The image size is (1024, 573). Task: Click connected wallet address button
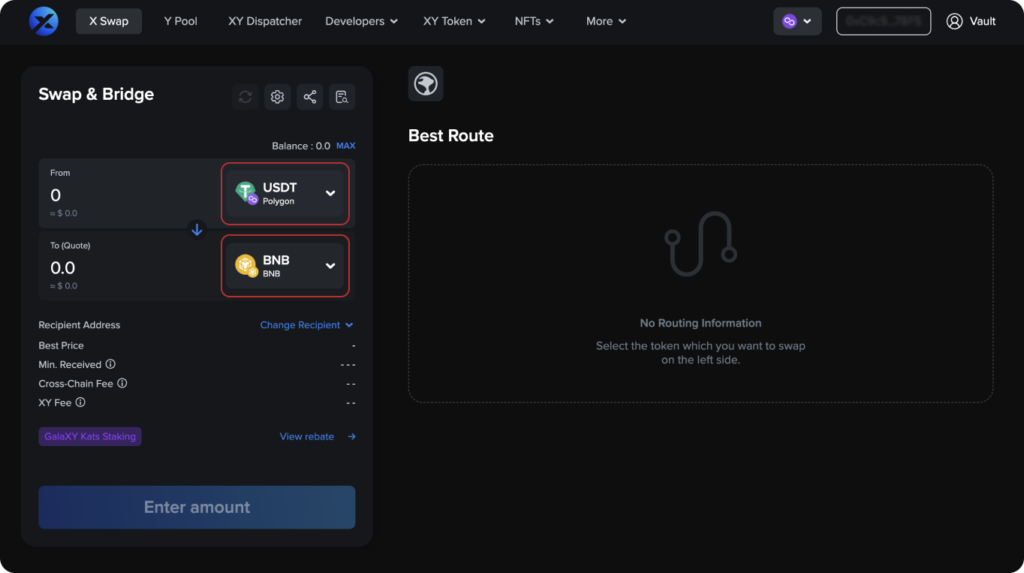[883, 22]
